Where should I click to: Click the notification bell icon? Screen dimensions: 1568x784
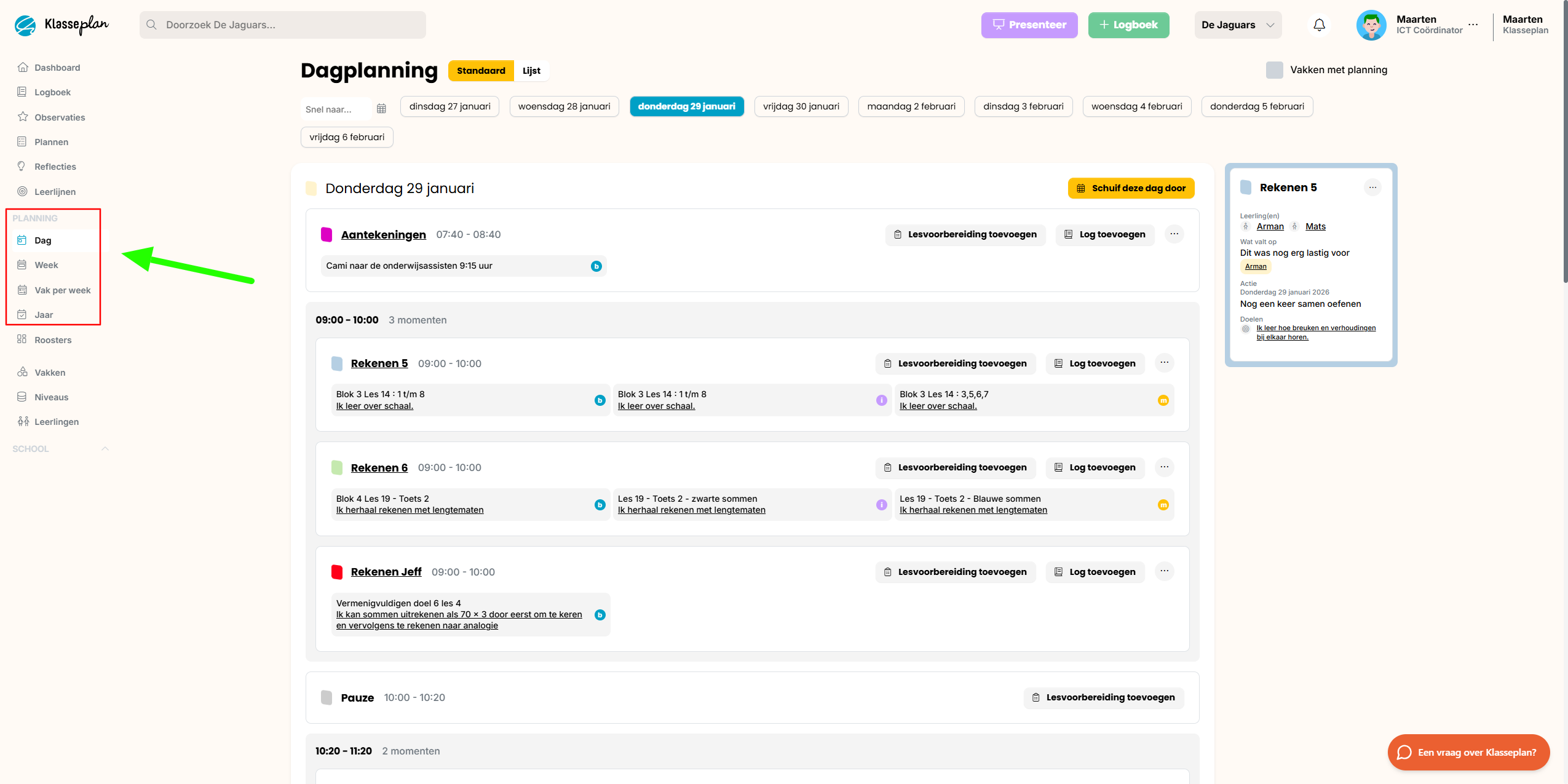[1319, 25]
